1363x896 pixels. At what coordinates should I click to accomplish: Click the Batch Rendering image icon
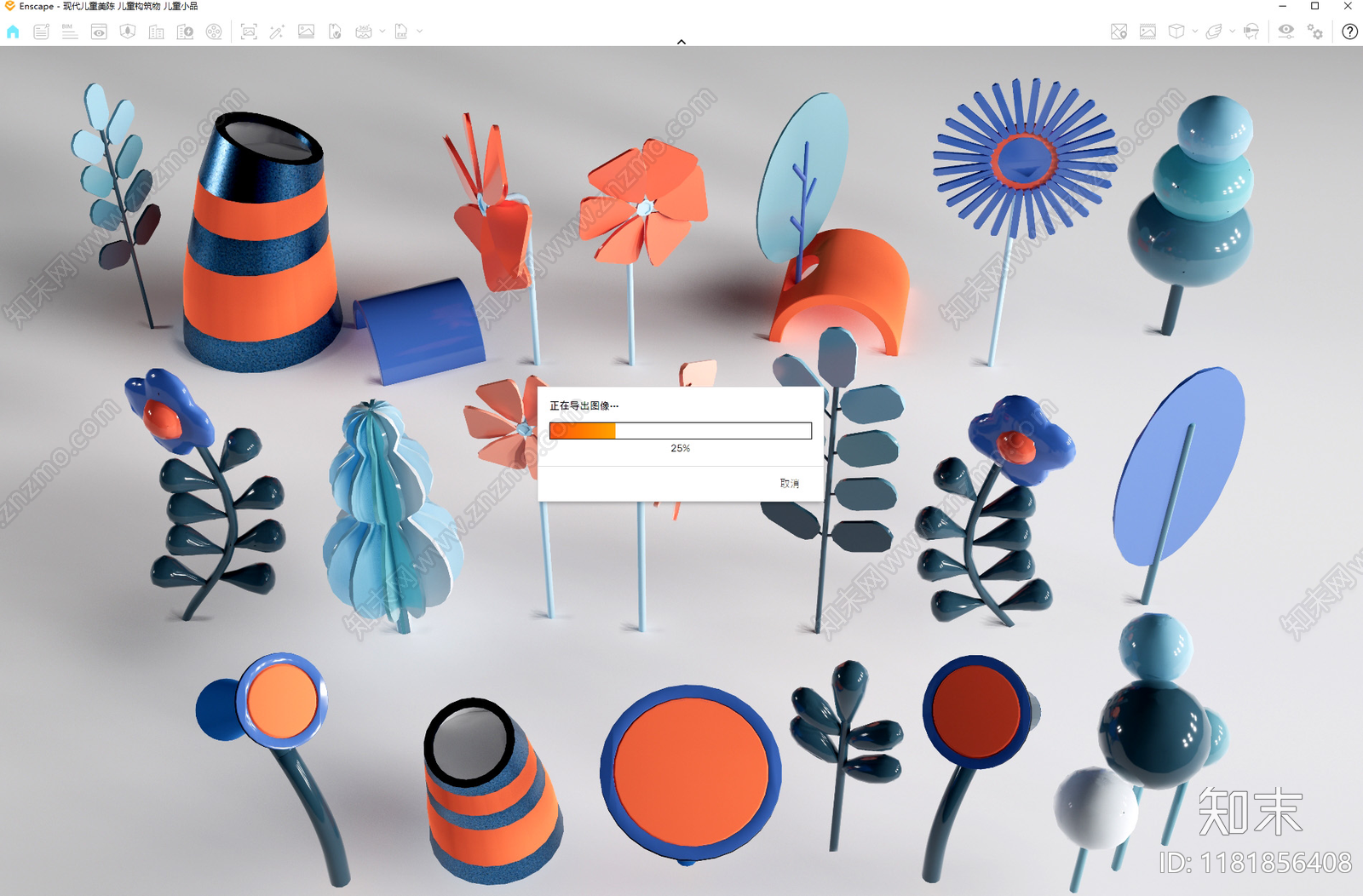pos(306,32)
